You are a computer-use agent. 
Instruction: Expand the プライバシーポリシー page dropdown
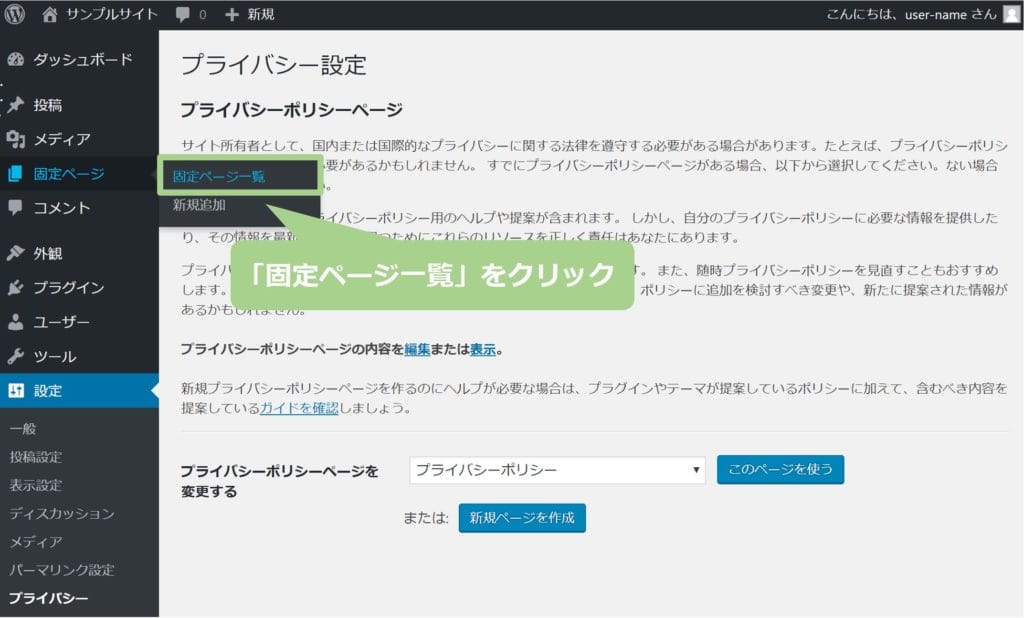[558, 470]
